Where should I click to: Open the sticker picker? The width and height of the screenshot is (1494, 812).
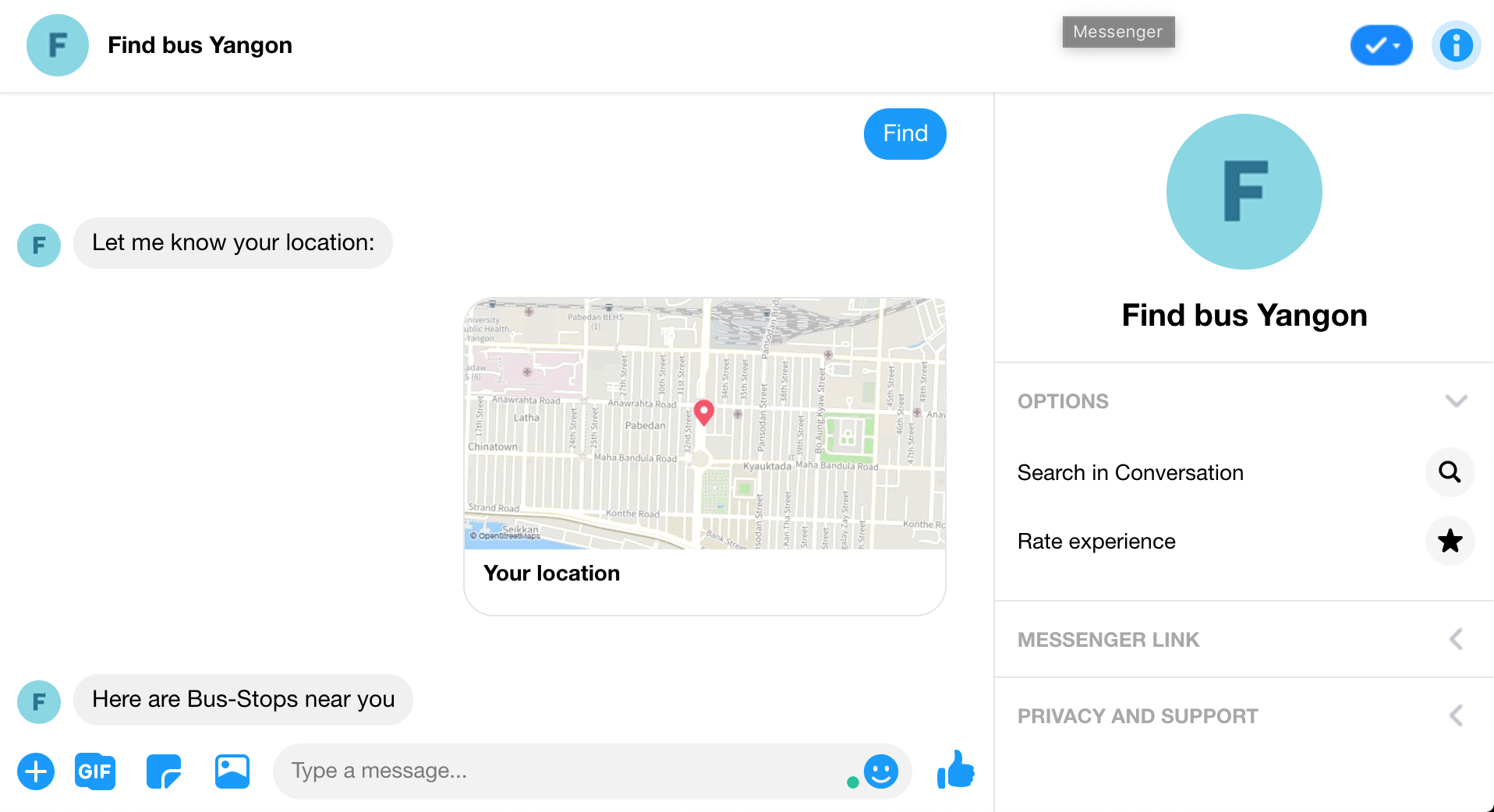click(164, 771)
